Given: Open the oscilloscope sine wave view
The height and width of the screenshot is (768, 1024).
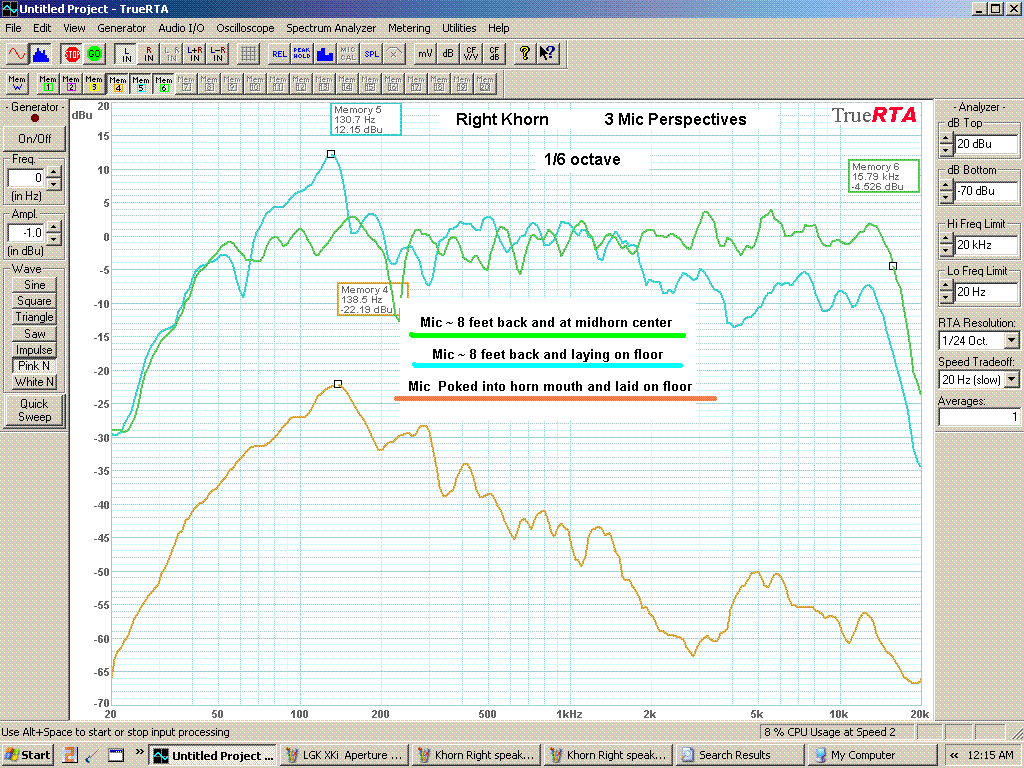Looking at the screenshot, I should pos(17,54).
